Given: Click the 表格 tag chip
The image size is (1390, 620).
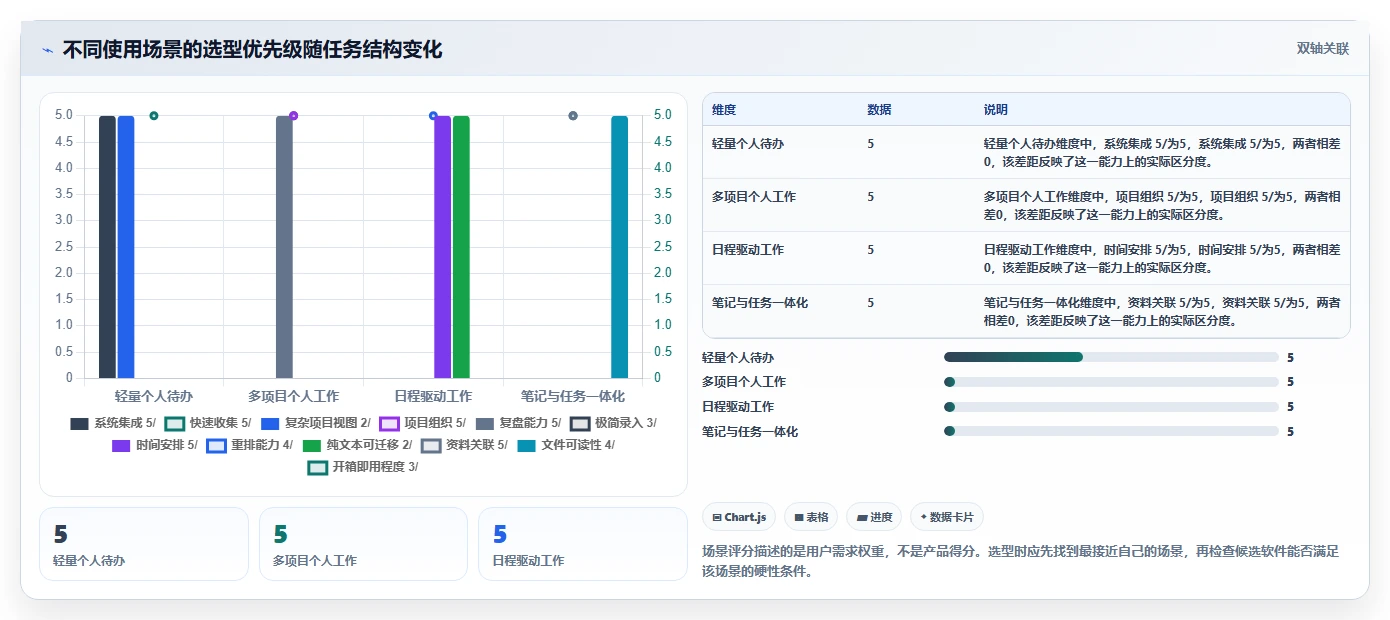Looking at the screenshot, I should pyautogui.click(x=811, y=517).
